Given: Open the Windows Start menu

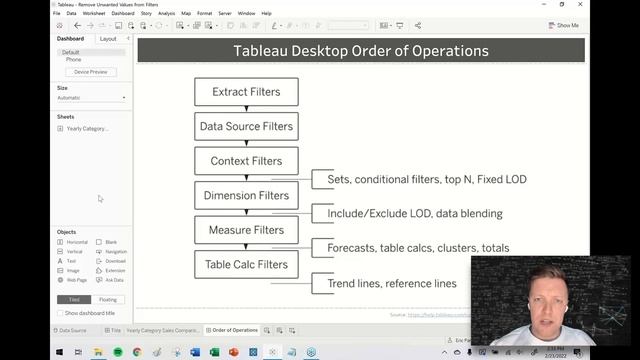Looking at the screenshot, I should pos(60,352).
